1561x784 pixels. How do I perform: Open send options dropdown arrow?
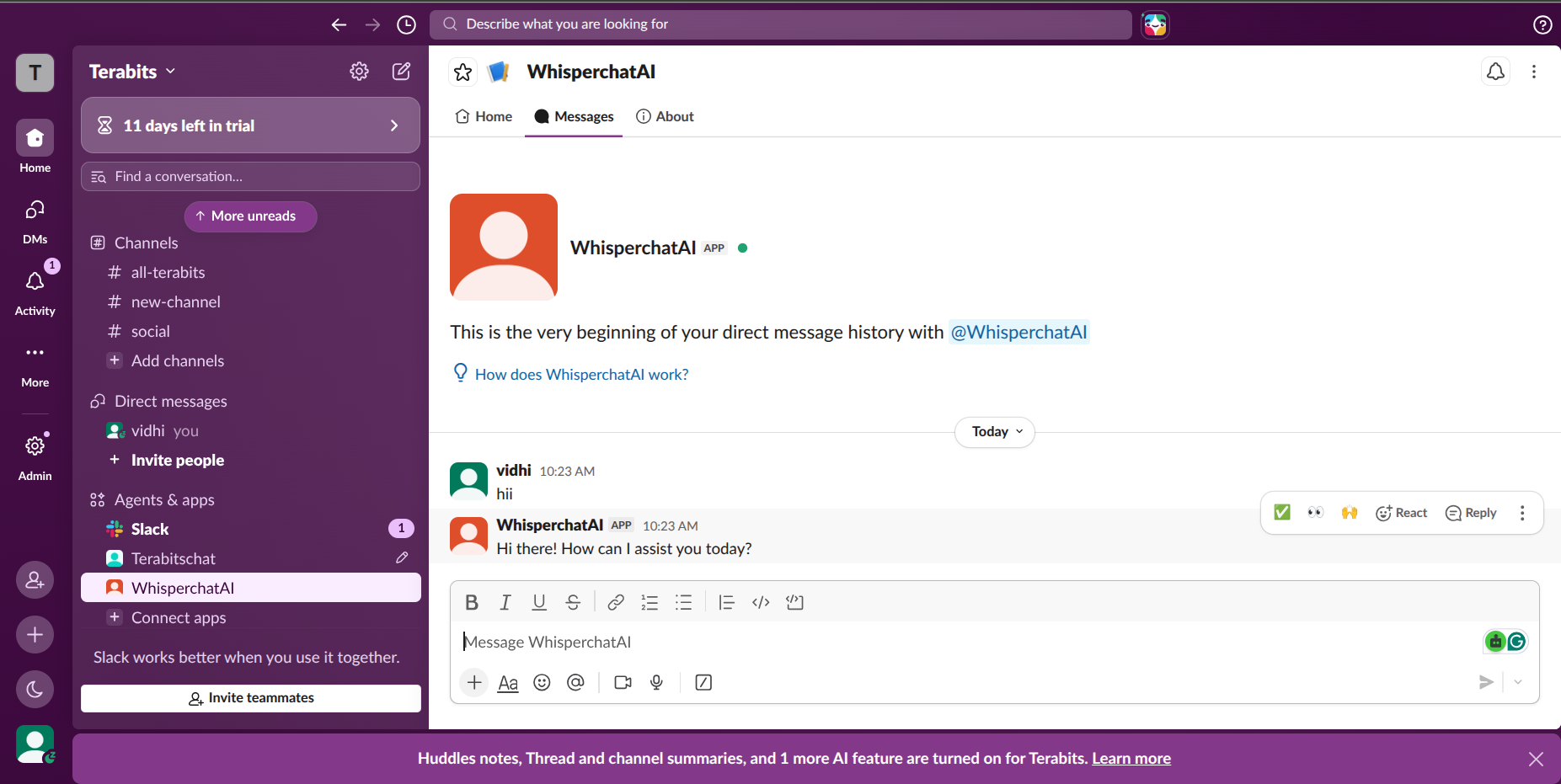click(x=1518, y=682)
